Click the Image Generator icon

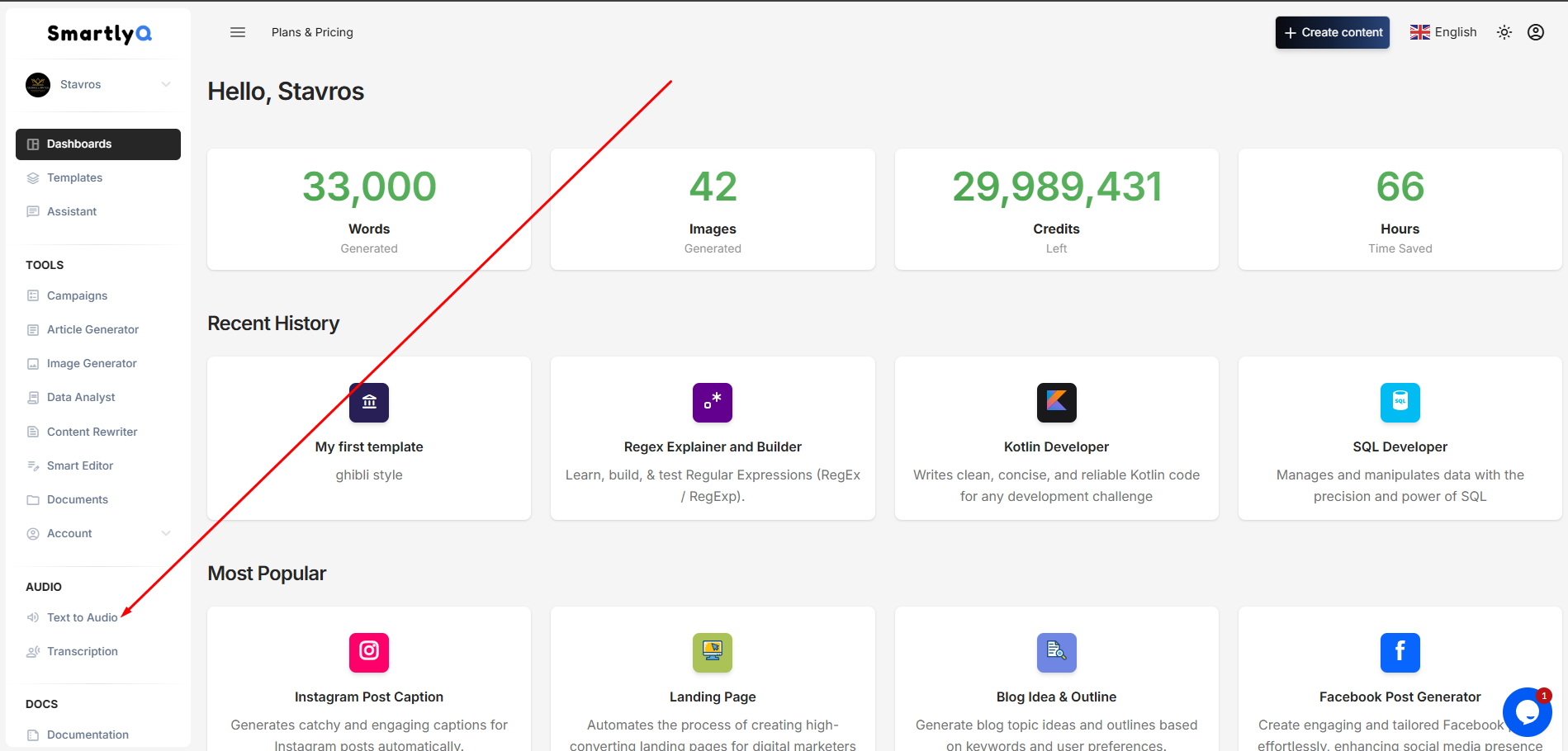[x=33, y=364]
